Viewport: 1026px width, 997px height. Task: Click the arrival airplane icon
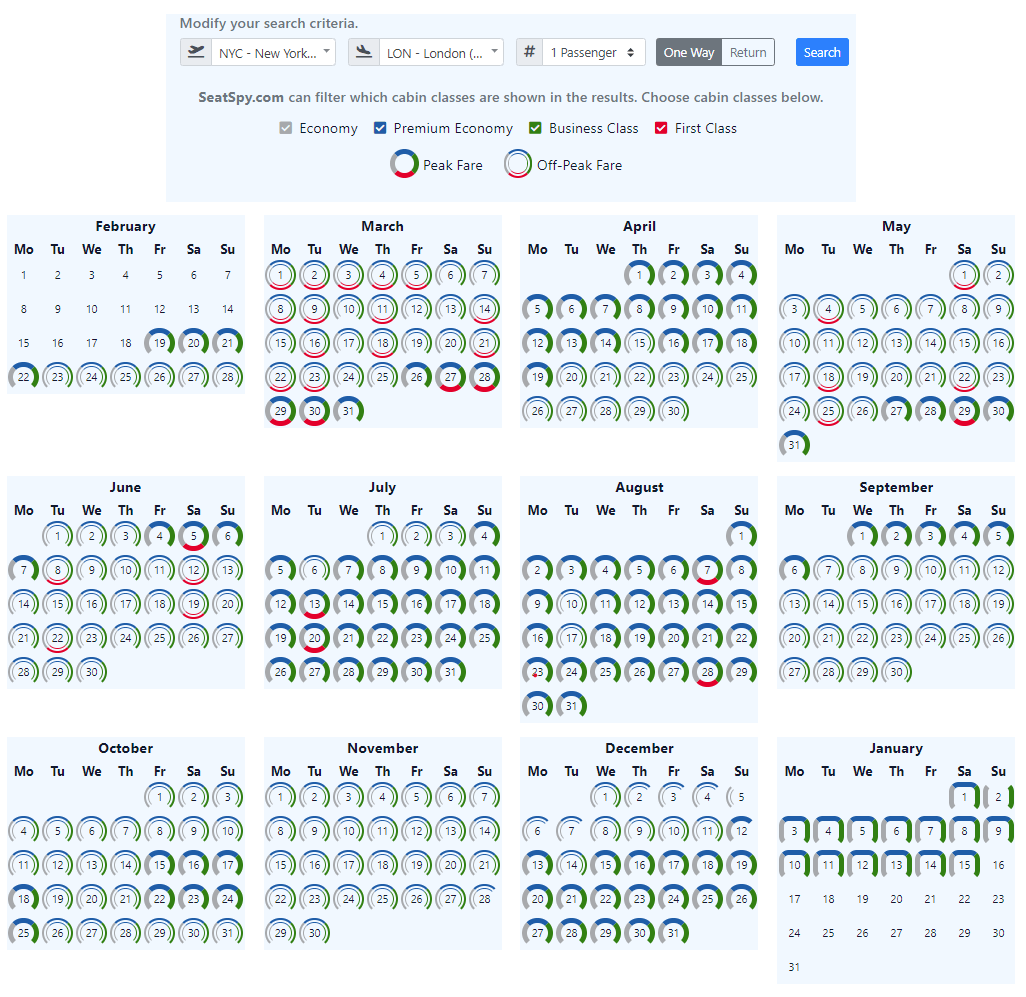pyautogui.click(x=365, y=51)
